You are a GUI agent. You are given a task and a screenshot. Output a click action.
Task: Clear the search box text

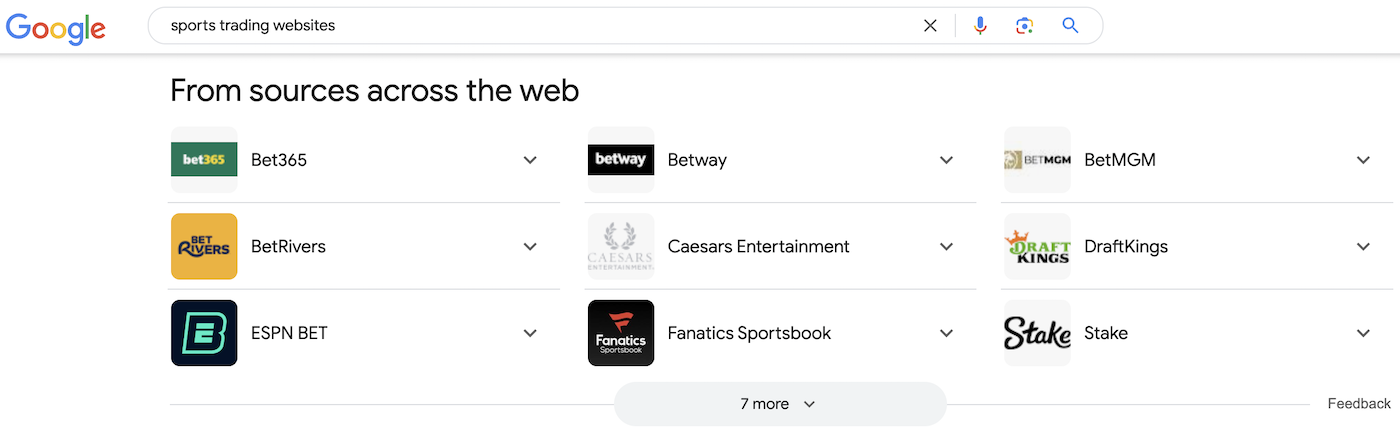pos(930,26)
